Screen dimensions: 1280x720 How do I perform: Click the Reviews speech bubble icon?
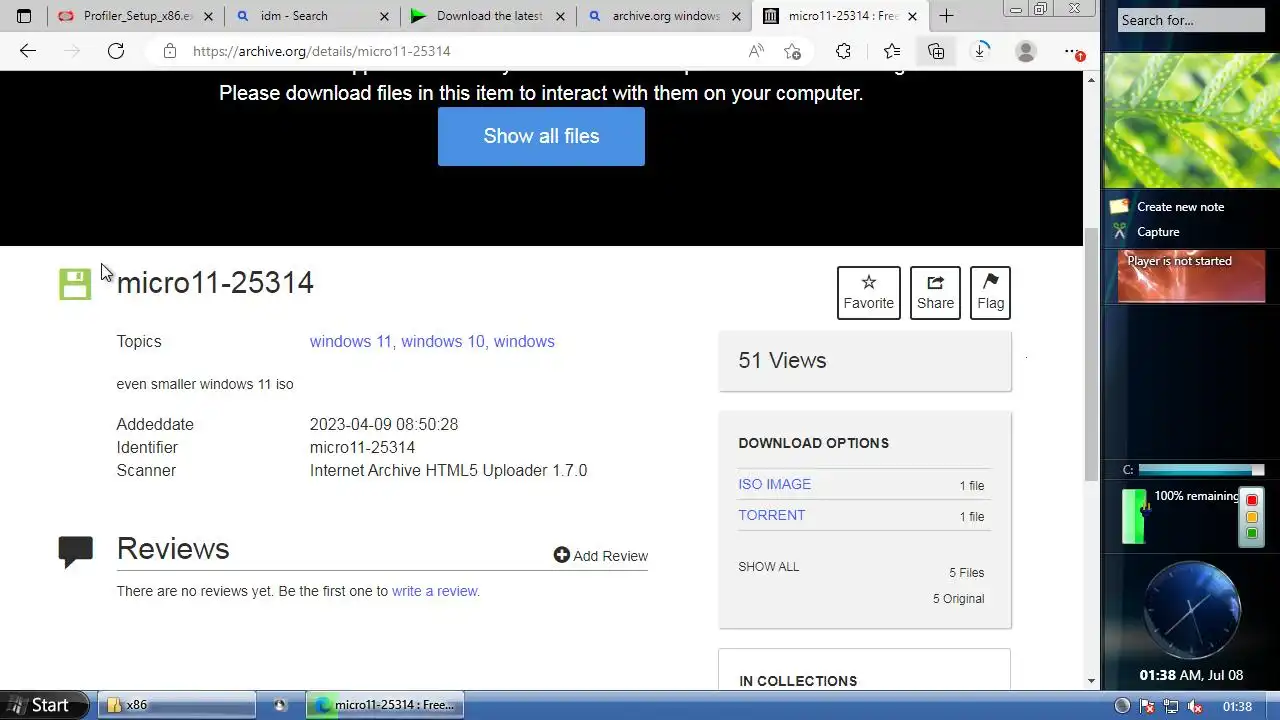tap(75, 552)
